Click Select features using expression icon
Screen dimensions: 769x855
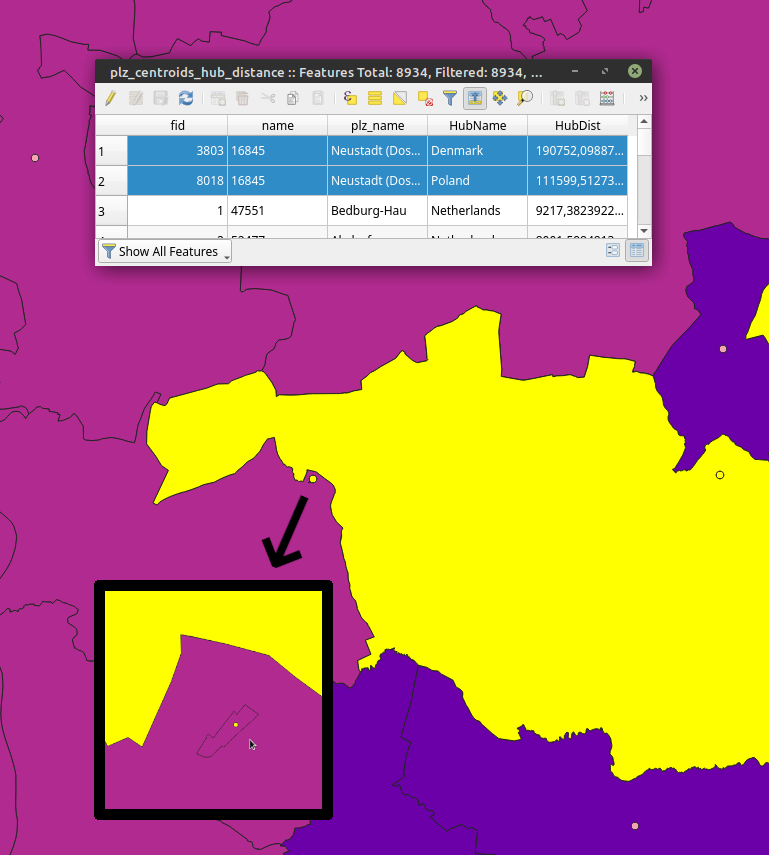tap(350, 98)
